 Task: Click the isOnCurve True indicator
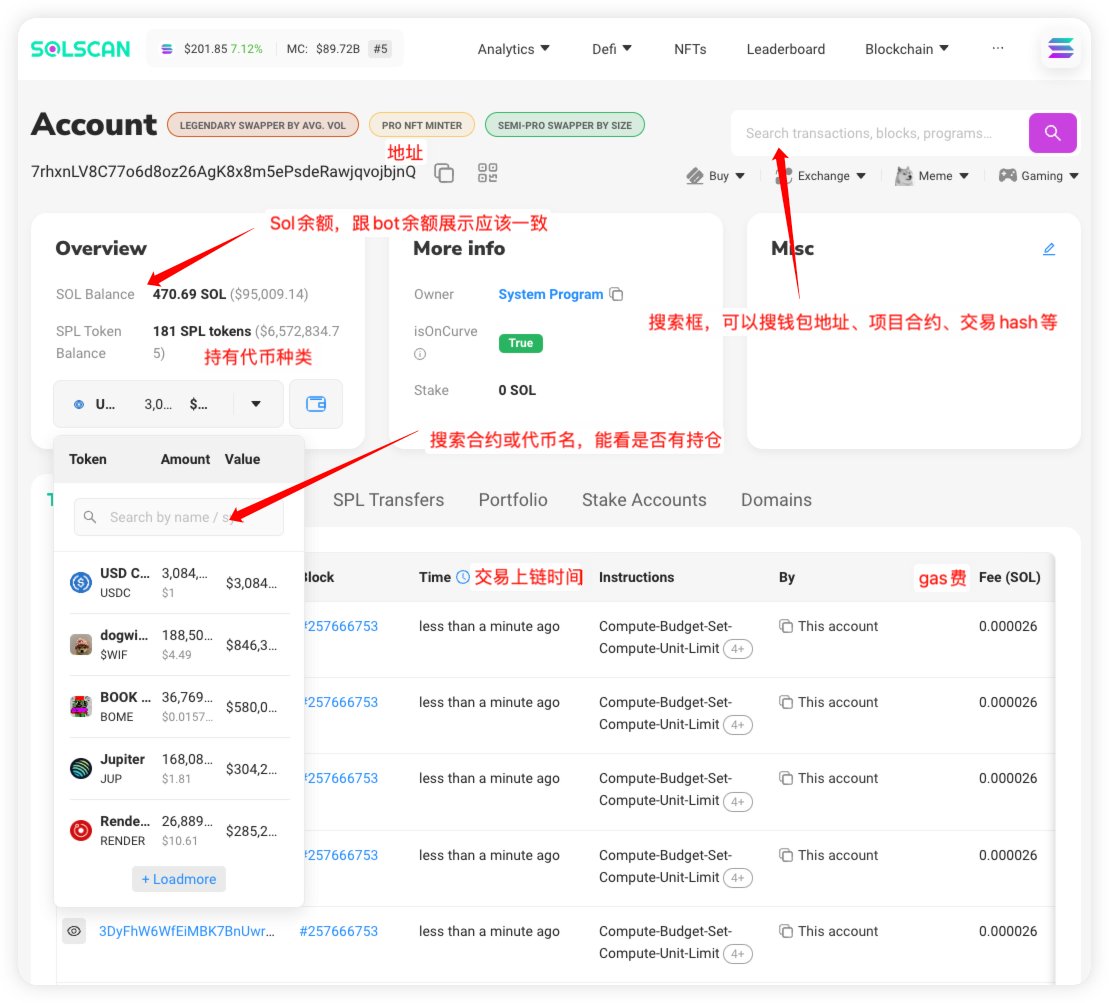pos(520,343)
